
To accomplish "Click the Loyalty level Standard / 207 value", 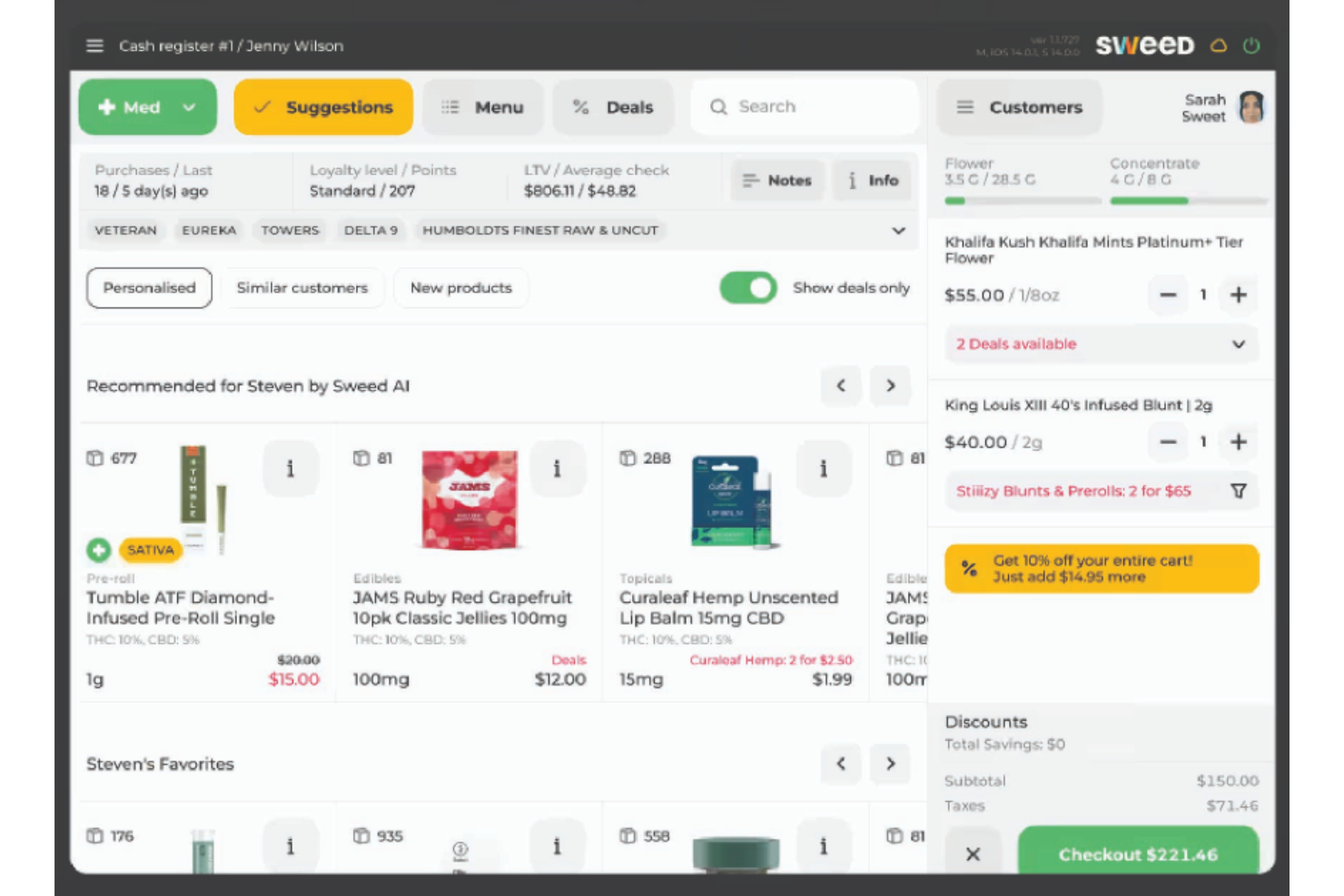I will pos(362,191).
